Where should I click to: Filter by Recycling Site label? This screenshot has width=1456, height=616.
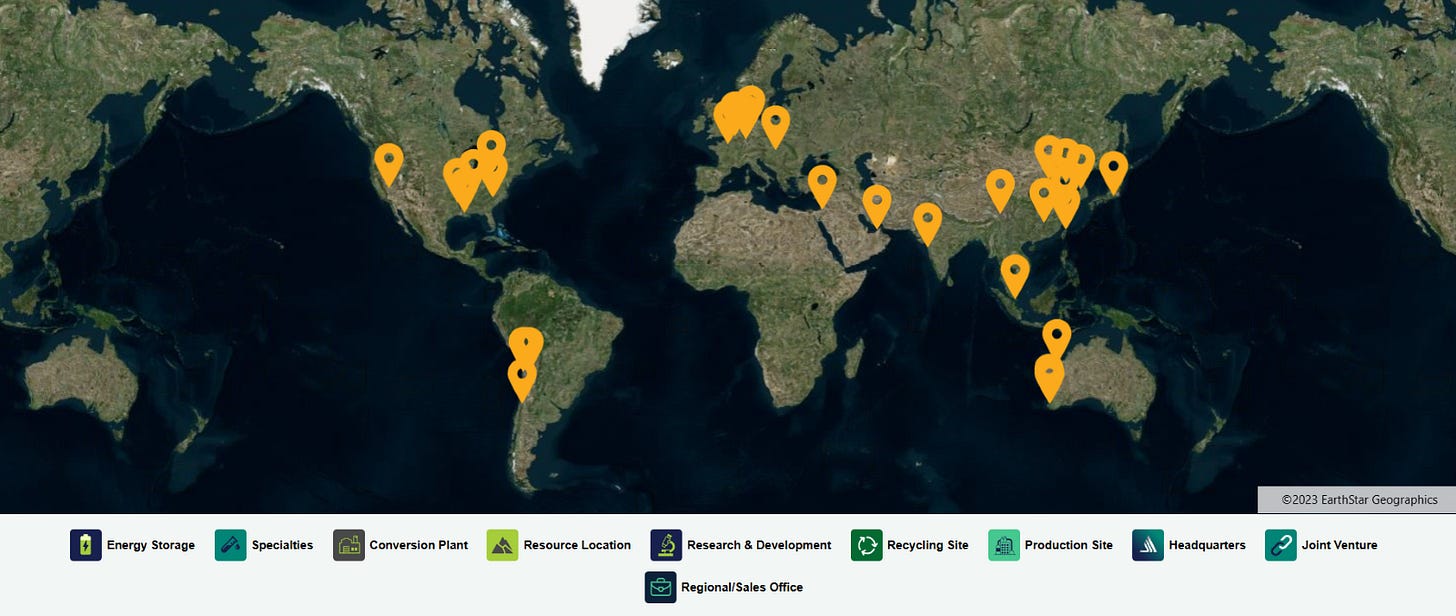[x=928, y=545]
